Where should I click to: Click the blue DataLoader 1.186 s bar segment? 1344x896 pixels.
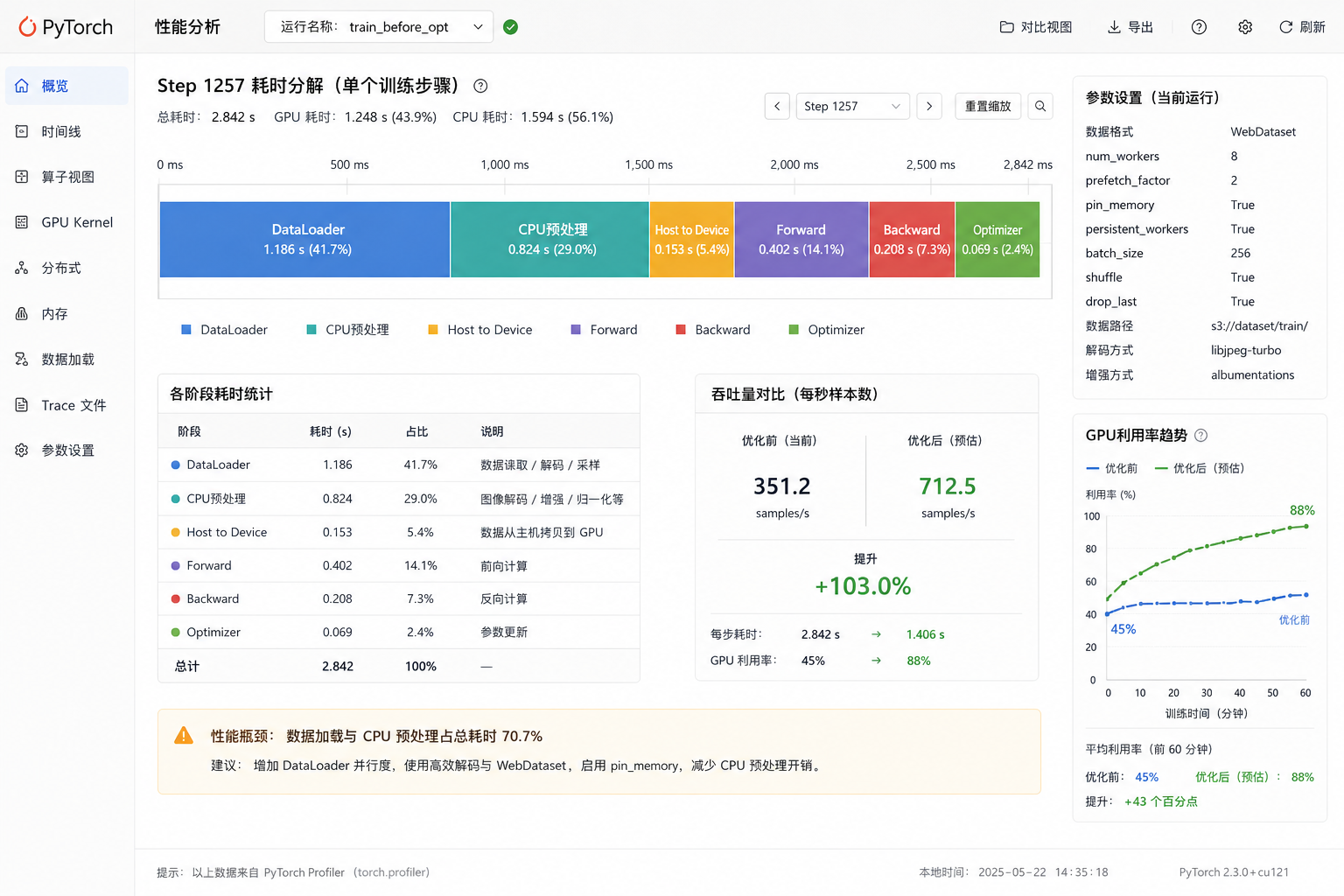[304, 240]
